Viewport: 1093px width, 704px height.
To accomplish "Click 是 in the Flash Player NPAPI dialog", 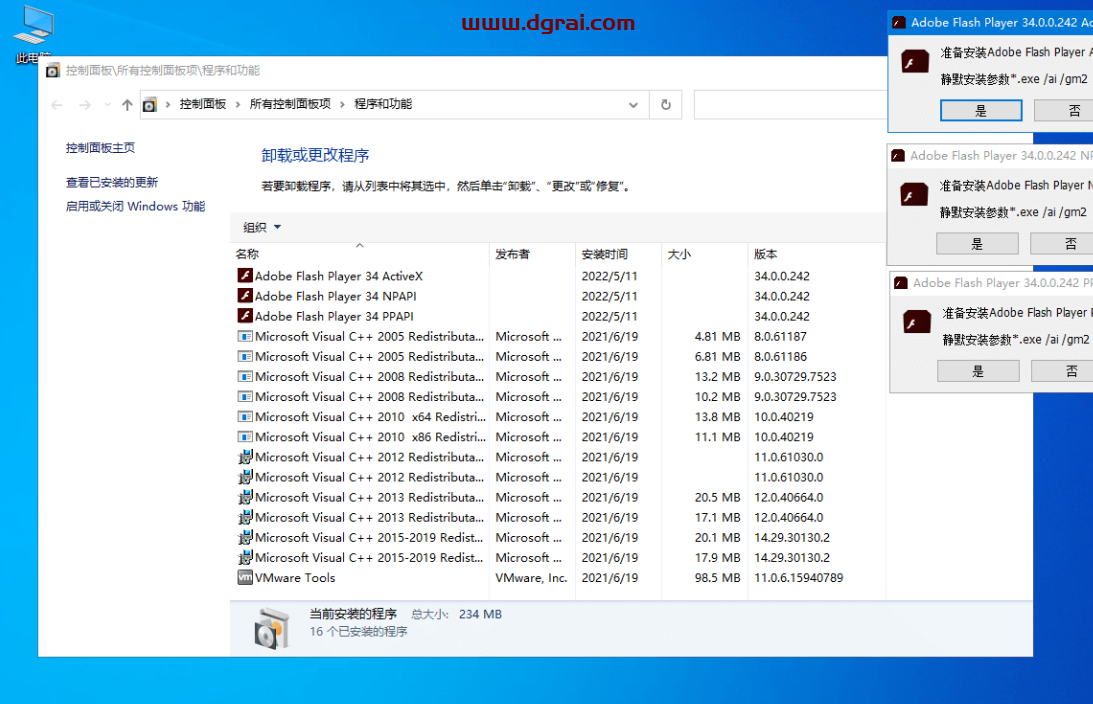I will (977, 244).
